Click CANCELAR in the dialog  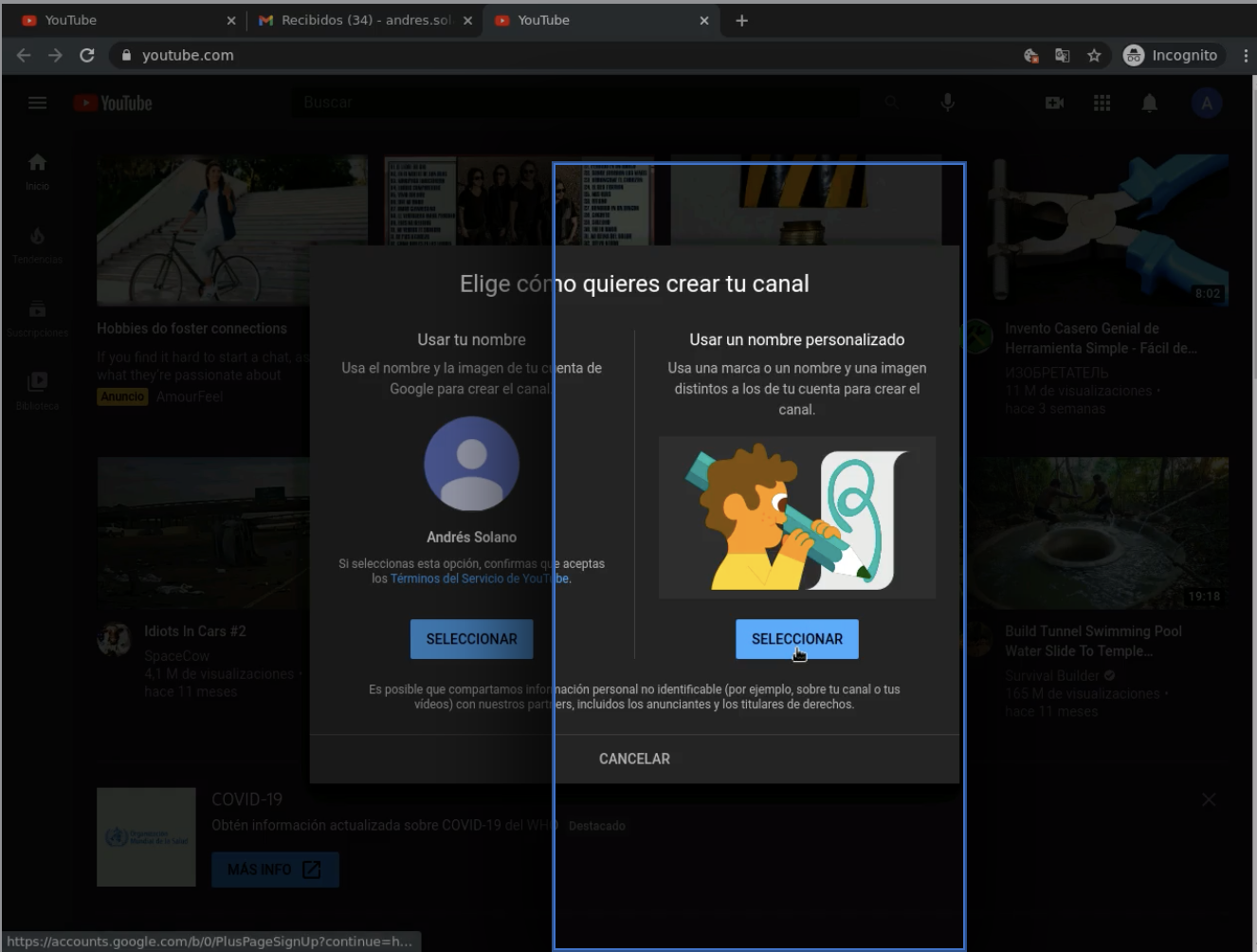tap(634, 759)
